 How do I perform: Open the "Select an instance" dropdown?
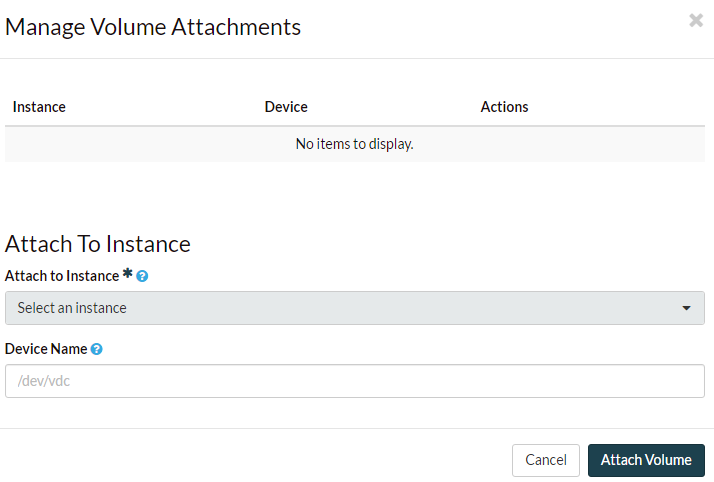pyautogui.click(x=354, y=308)
